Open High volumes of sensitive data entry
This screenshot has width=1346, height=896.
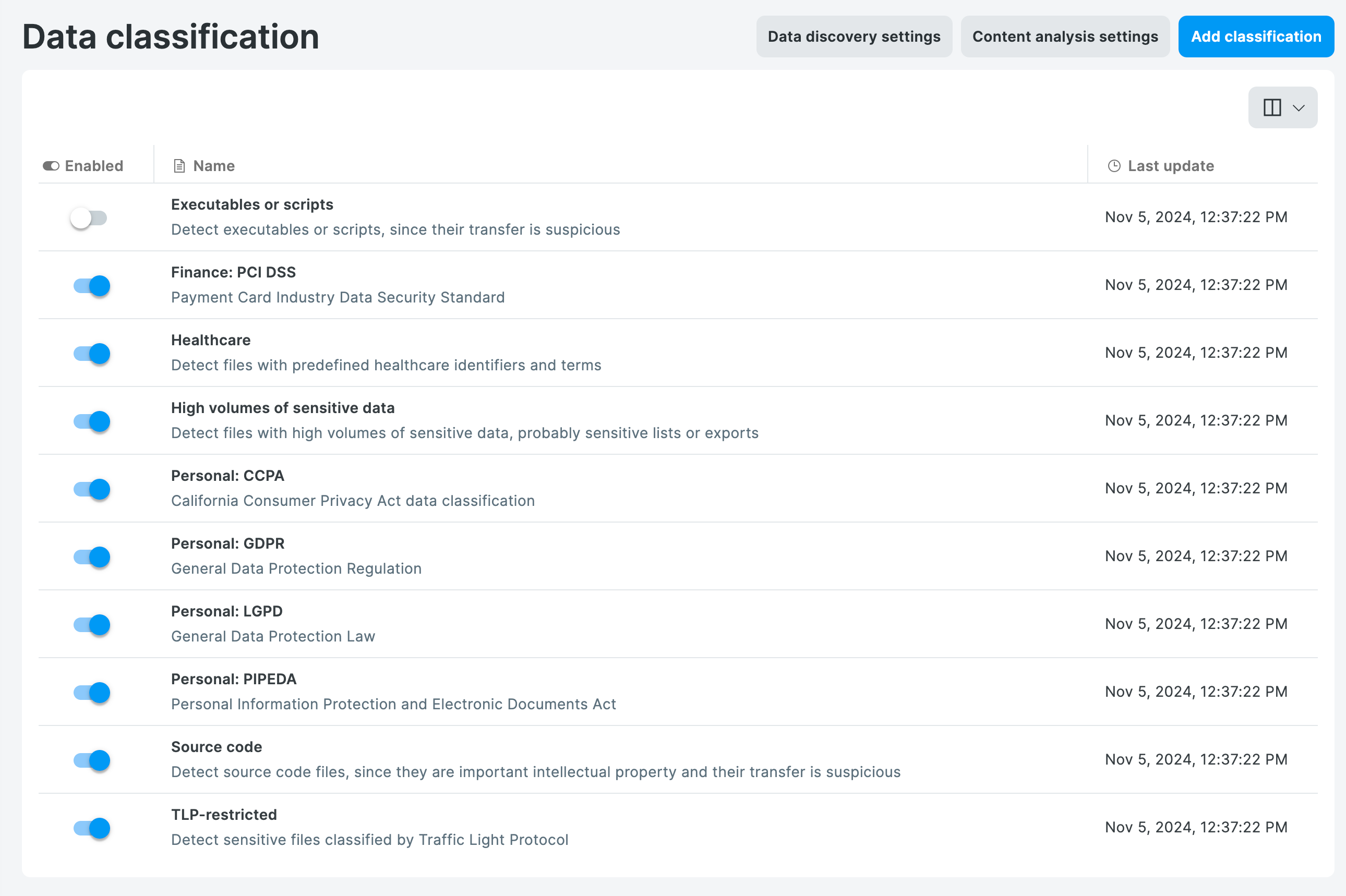coord(282,408)
